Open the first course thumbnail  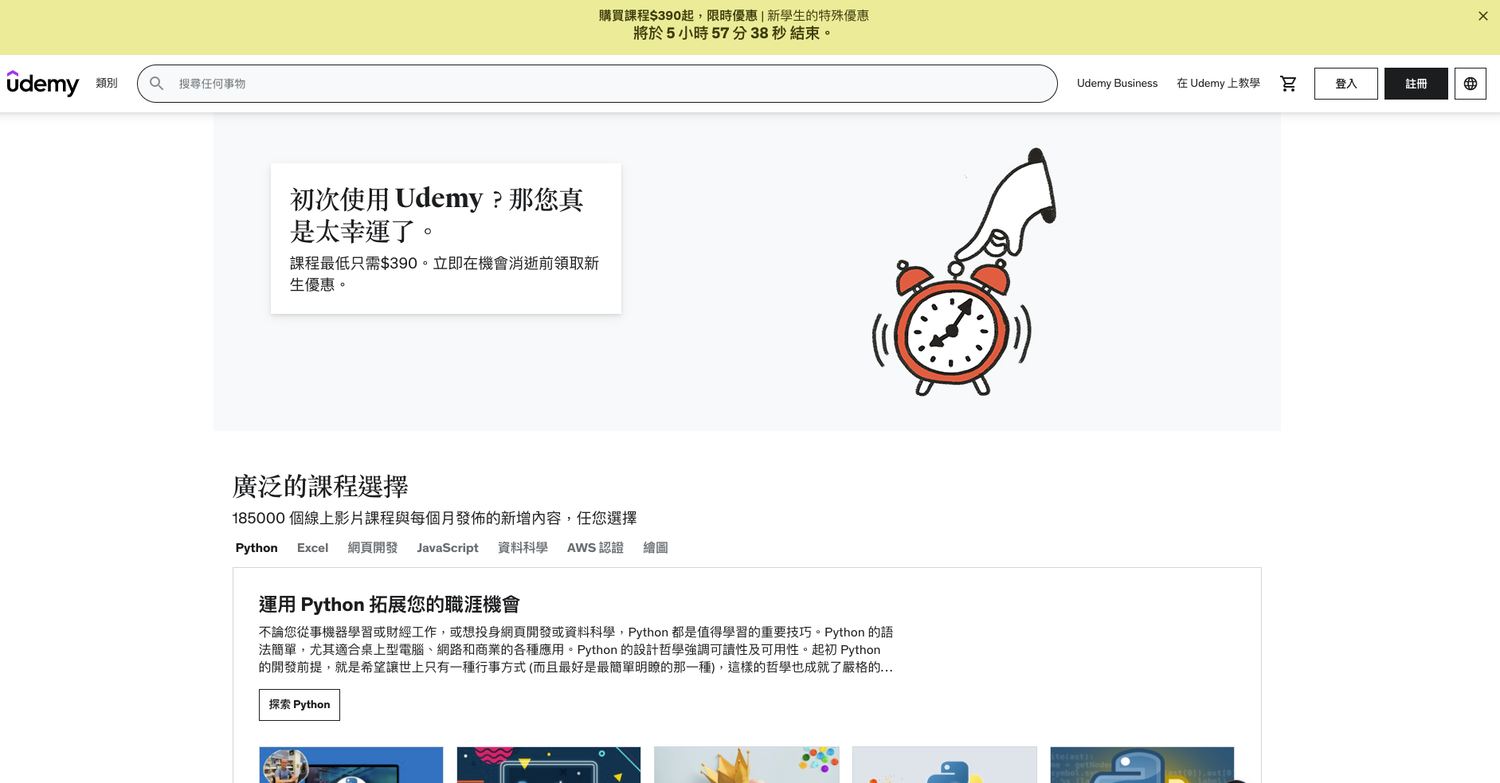pos(351,765)
